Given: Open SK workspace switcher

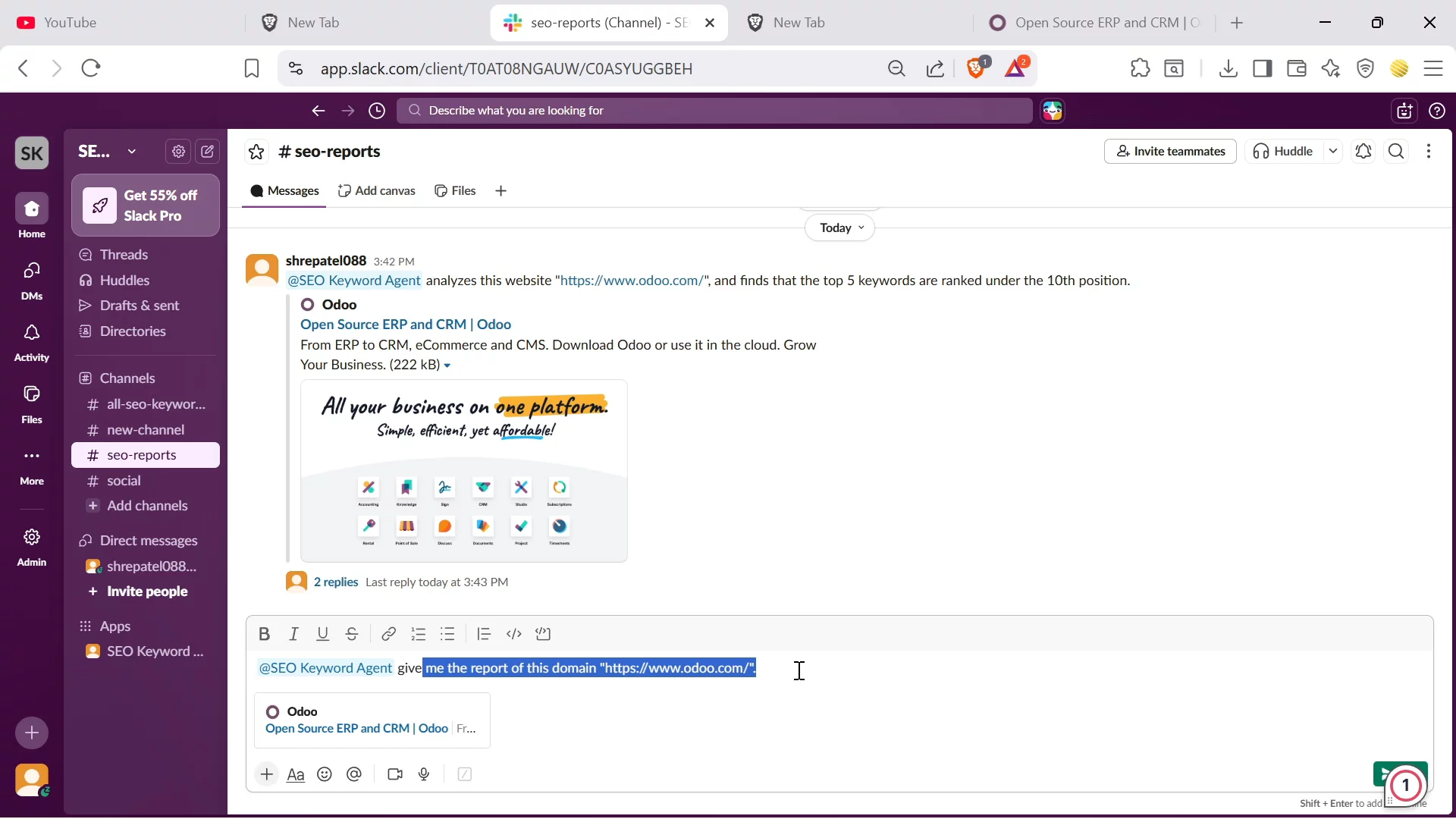Looking at the screenshot, I should [x=32, y=153].
